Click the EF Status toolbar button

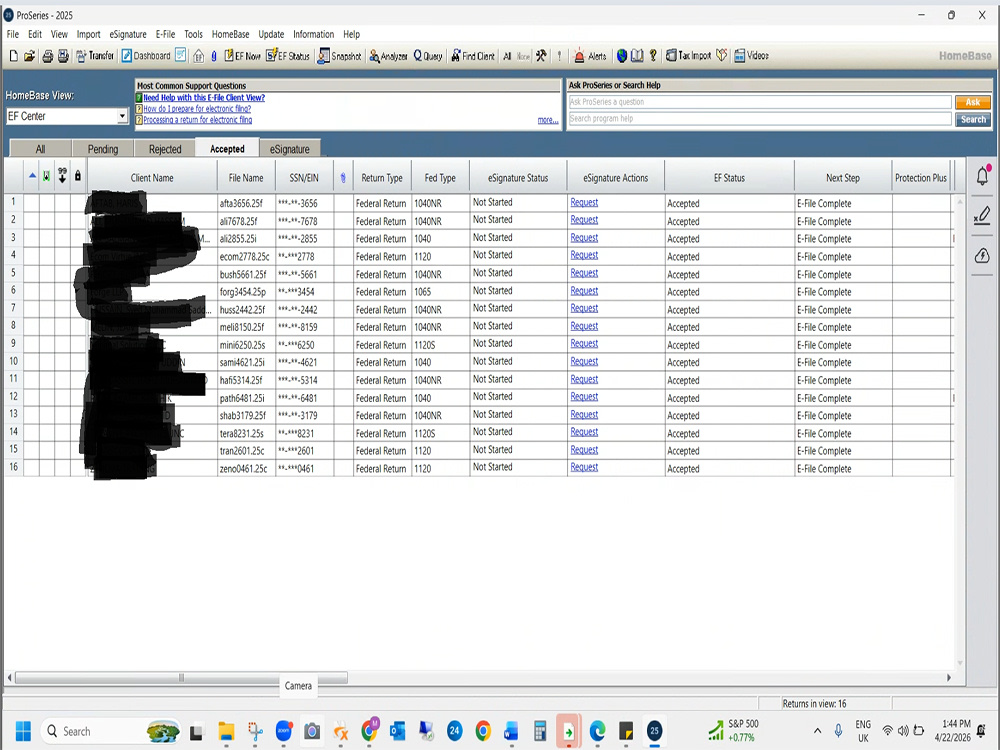click(288, 56)
